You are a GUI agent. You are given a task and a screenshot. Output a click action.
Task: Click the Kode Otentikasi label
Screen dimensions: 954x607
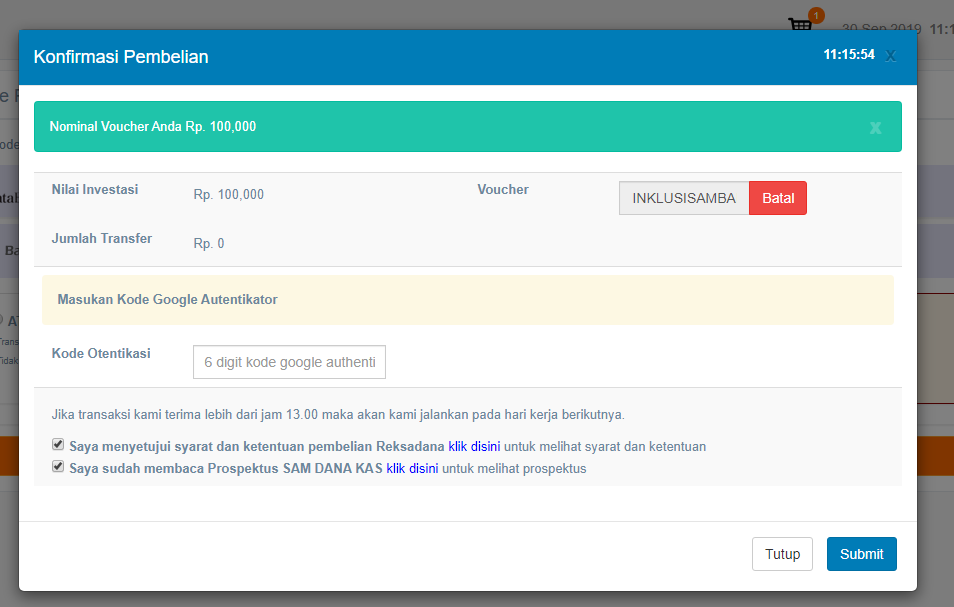[x=101, y=353]
